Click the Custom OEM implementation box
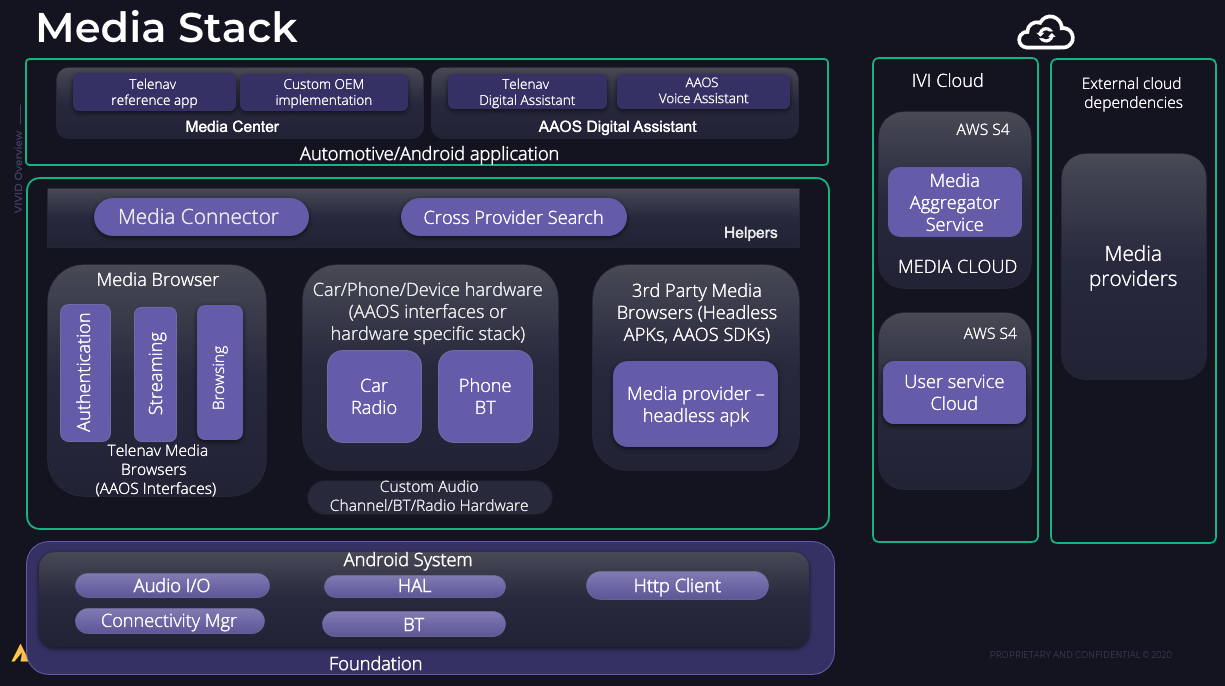The width and height of the screenshot is (1225, 686). 324,92
